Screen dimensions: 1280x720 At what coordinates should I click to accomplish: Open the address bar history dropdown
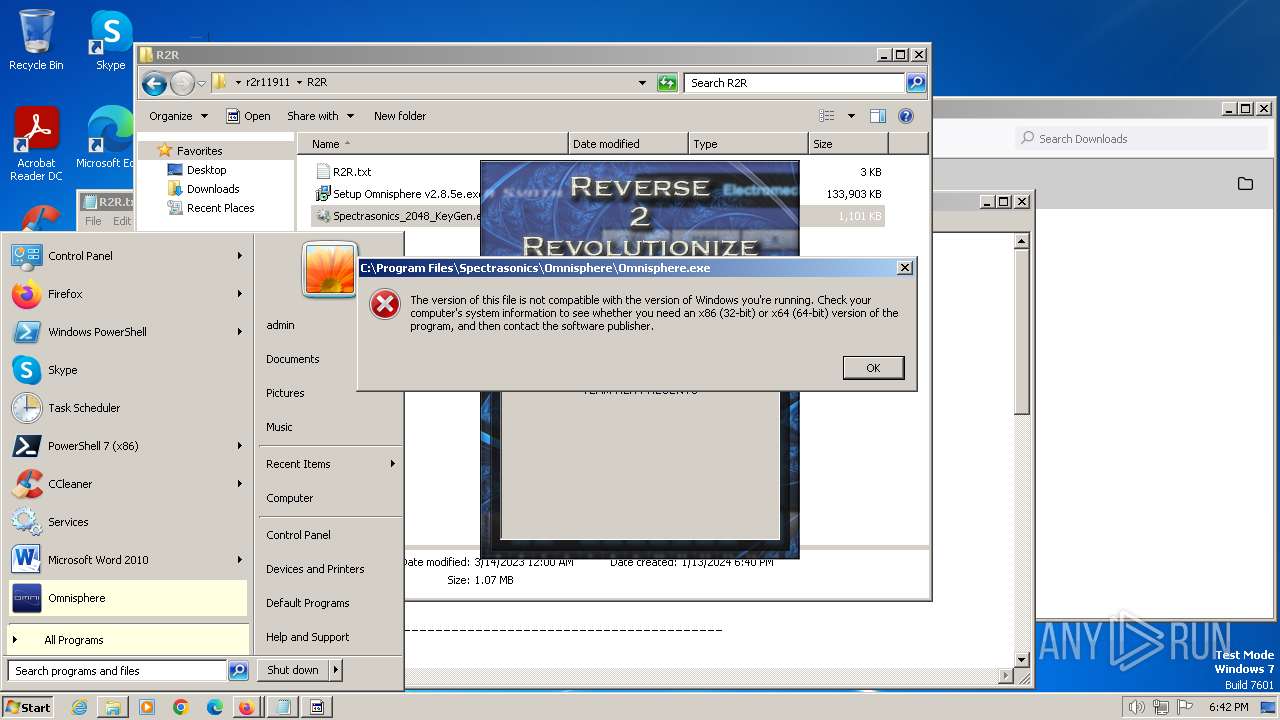pyautogui.click(x=642, y=83)
